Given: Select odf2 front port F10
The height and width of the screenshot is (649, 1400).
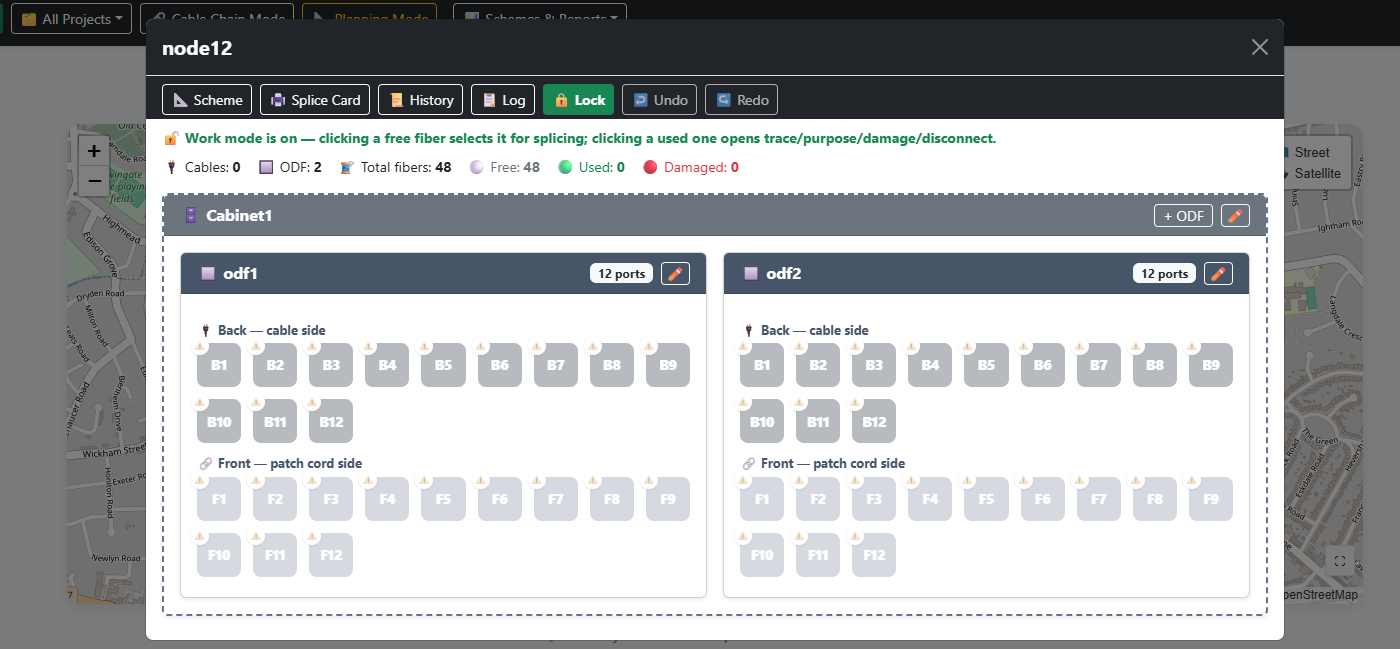Looking at the screenshot, I should [x=762, y=555].
